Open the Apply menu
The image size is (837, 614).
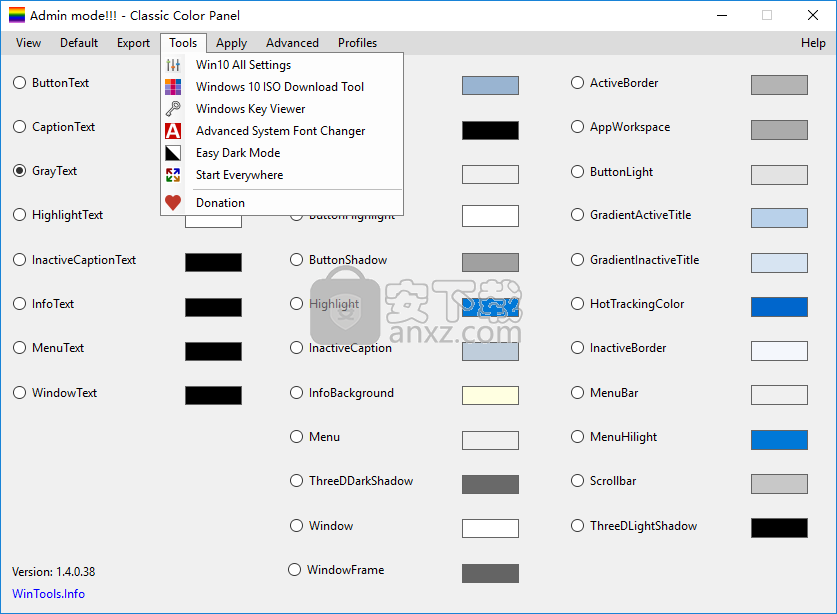tap(232, 43)
